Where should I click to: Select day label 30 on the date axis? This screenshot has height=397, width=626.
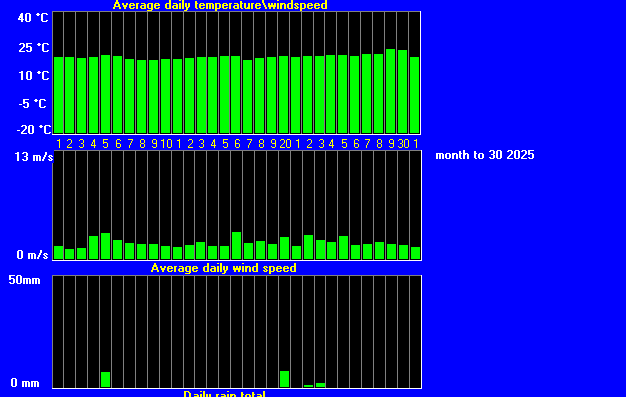(x=403, y=144)
